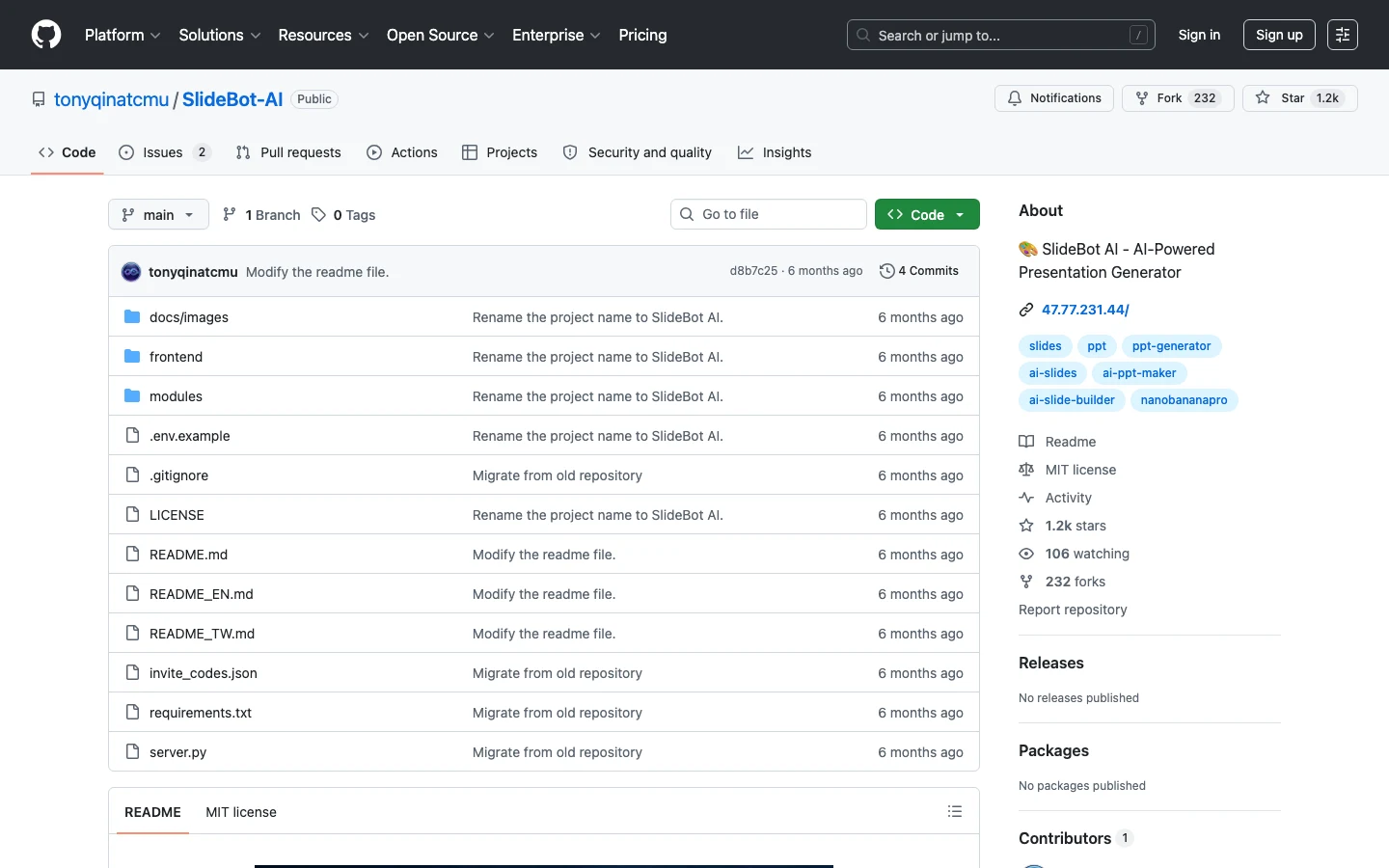Click the README_EN.md file icon
The image size is (1389, 868).
coord(132,594)
